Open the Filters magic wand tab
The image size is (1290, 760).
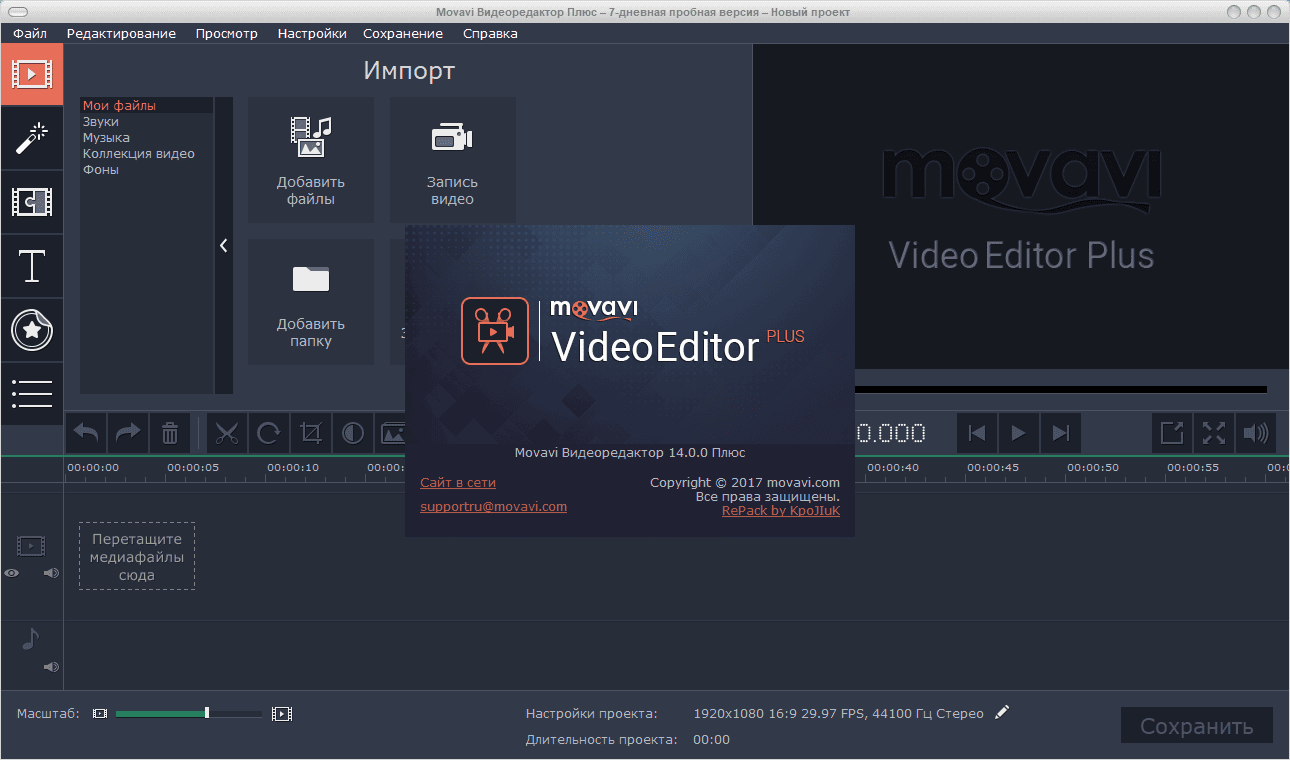pyautogui.click(x=32, y=138)
